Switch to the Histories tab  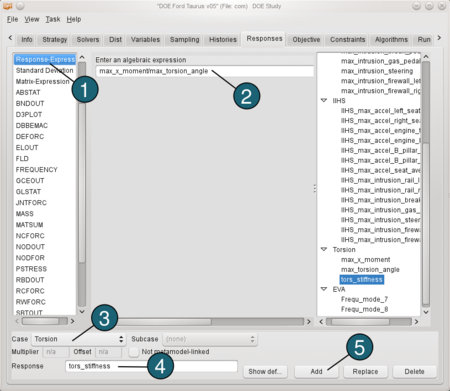tap(223, 40)
